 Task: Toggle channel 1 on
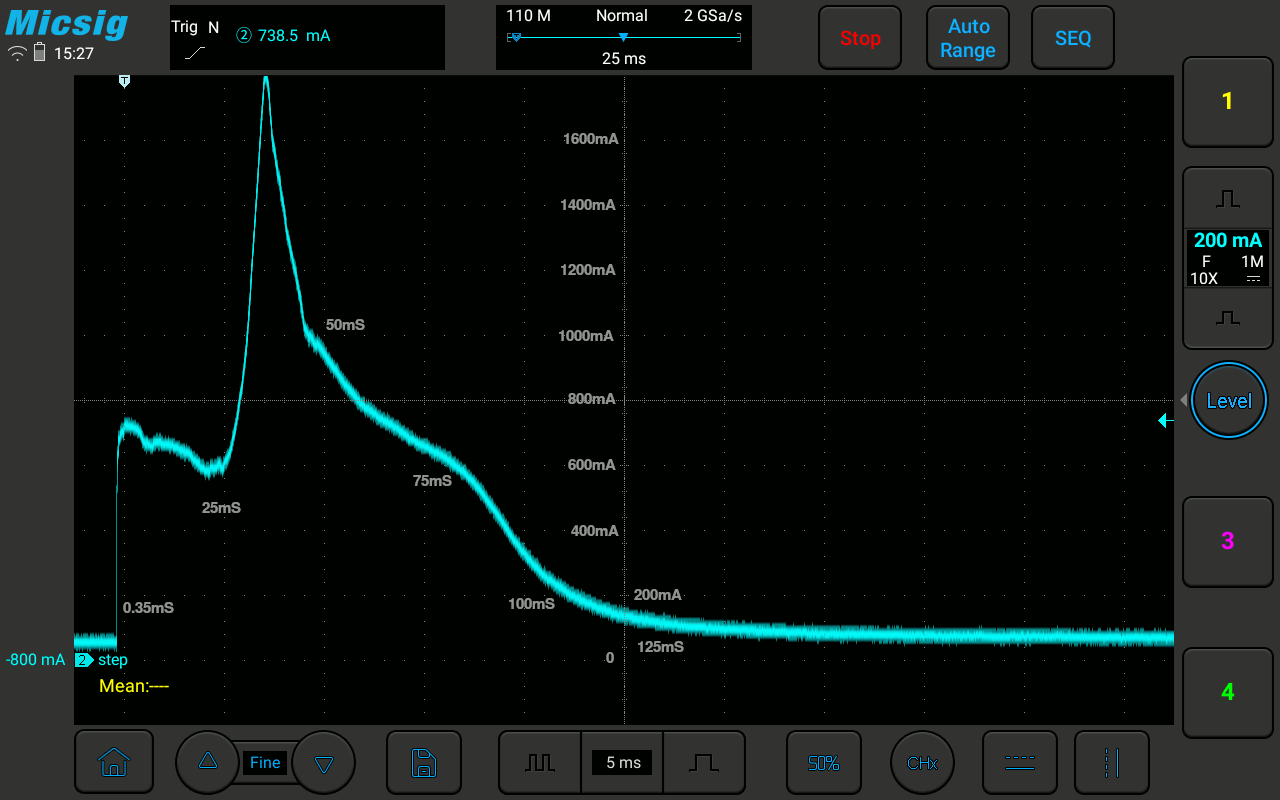(1228, 101)
